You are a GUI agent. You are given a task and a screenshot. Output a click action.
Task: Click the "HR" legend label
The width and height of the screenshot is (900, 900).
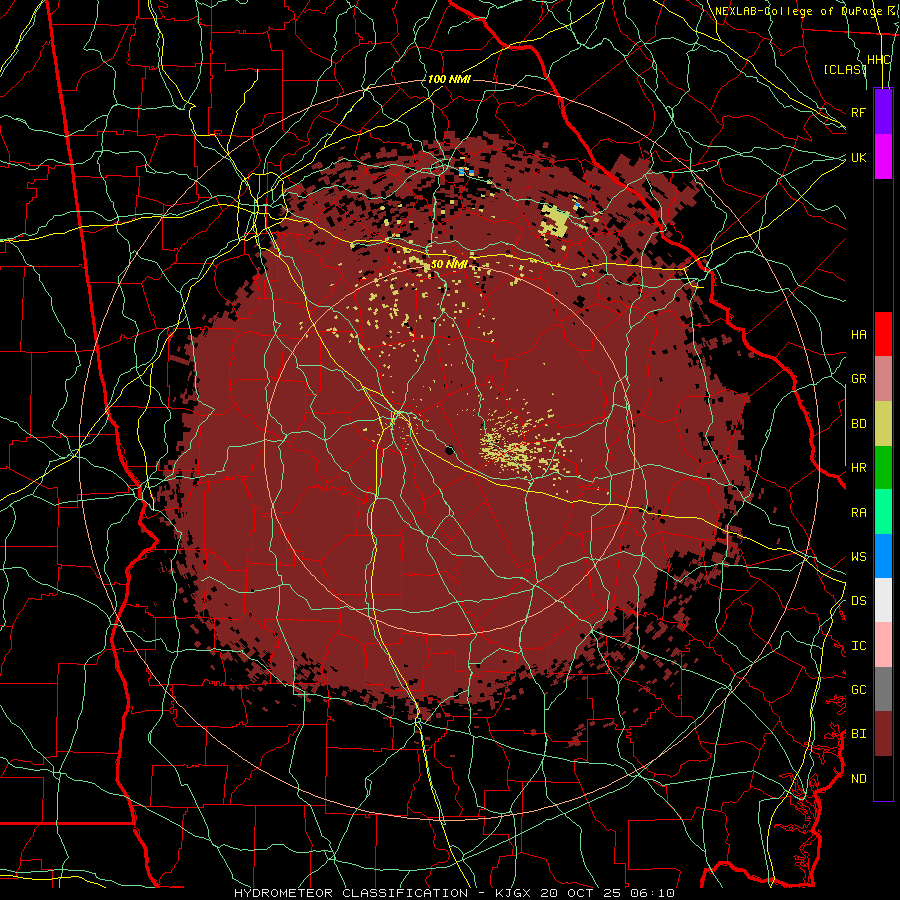point(858,468)
